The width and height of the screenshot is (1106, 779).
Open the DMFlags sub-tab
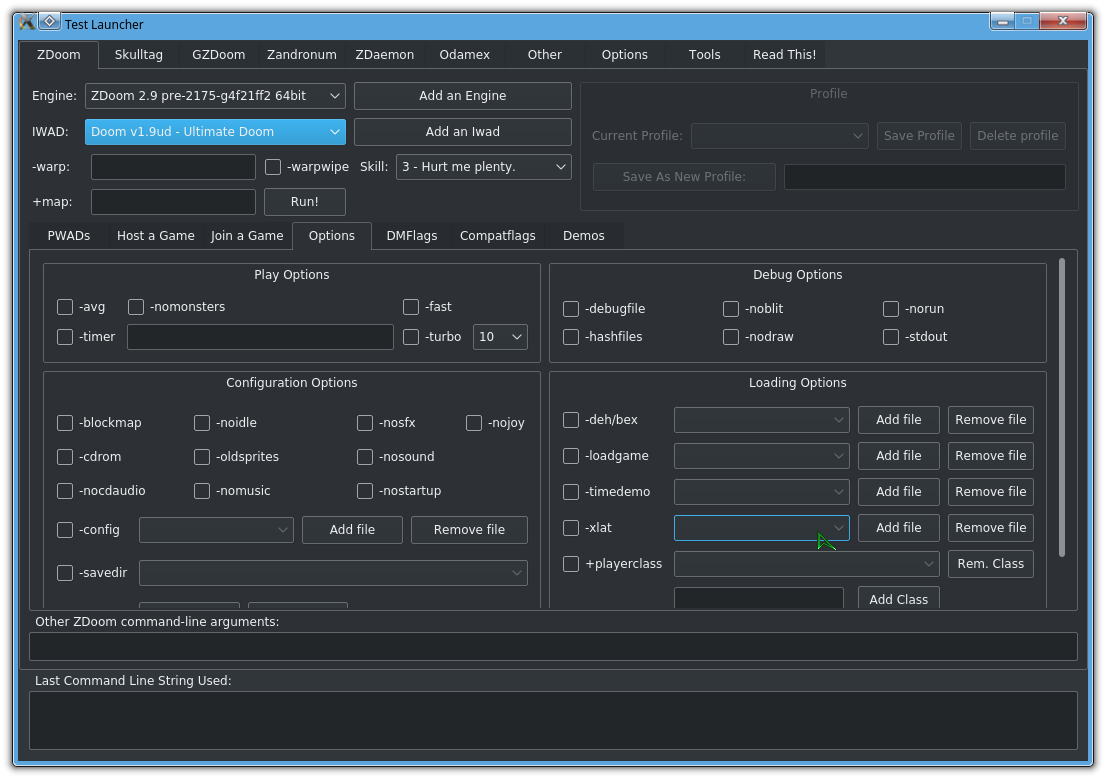(x=412, y=236)
